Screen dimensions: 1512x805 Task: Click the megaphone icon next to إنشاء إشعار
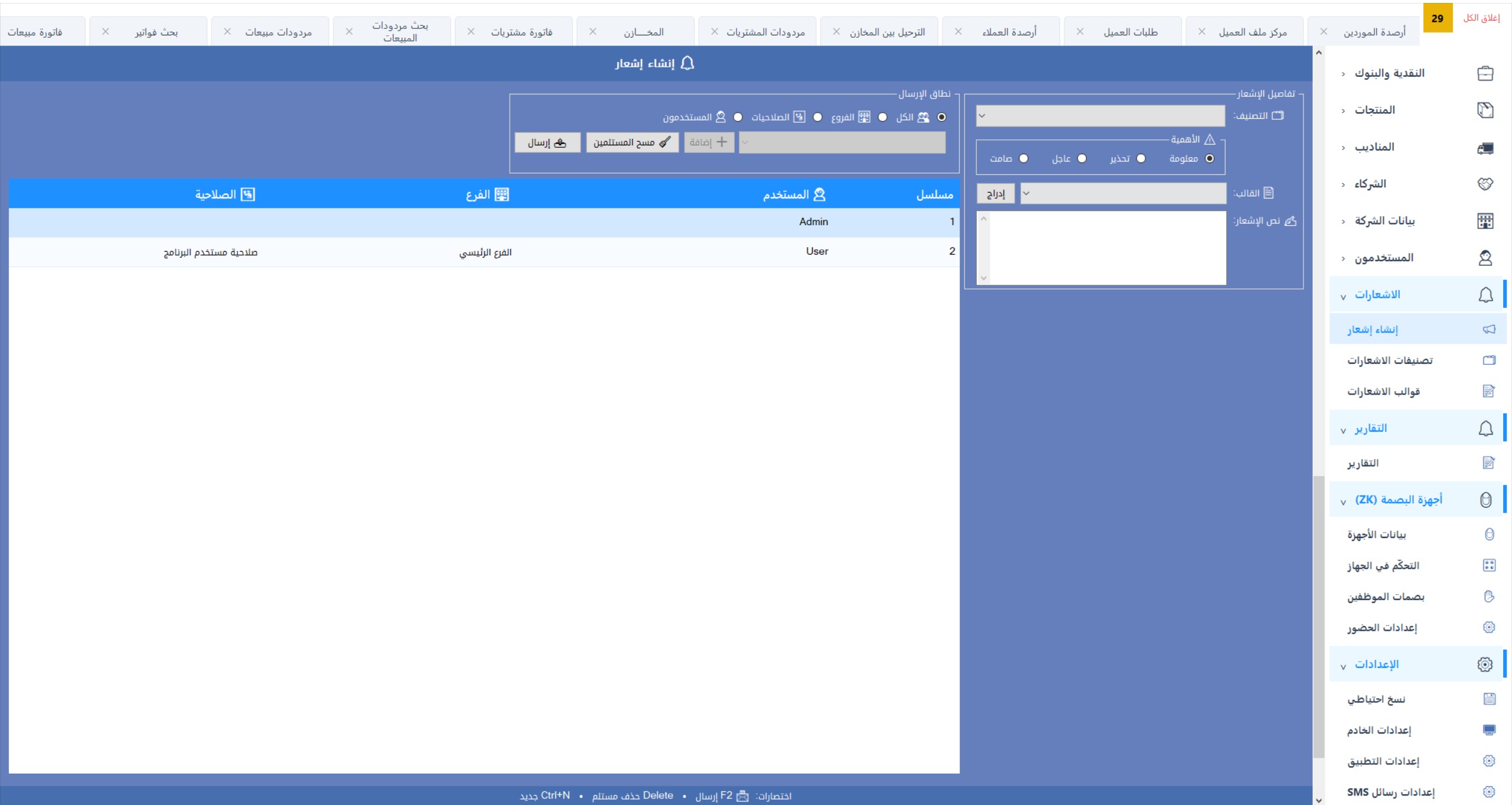(x=1489, y=329)
